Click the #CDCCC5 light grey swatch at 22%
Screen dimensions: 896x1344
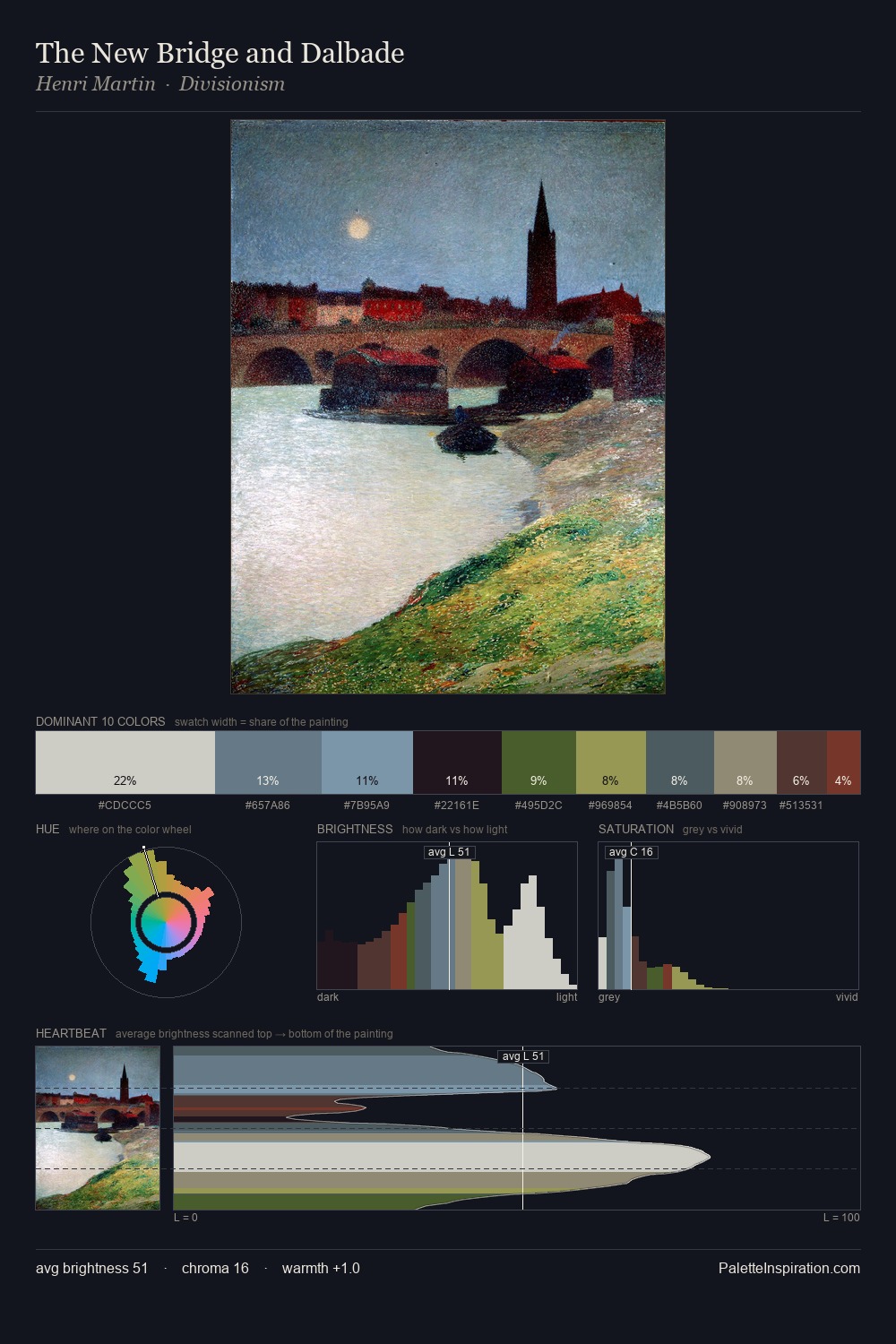125,762
